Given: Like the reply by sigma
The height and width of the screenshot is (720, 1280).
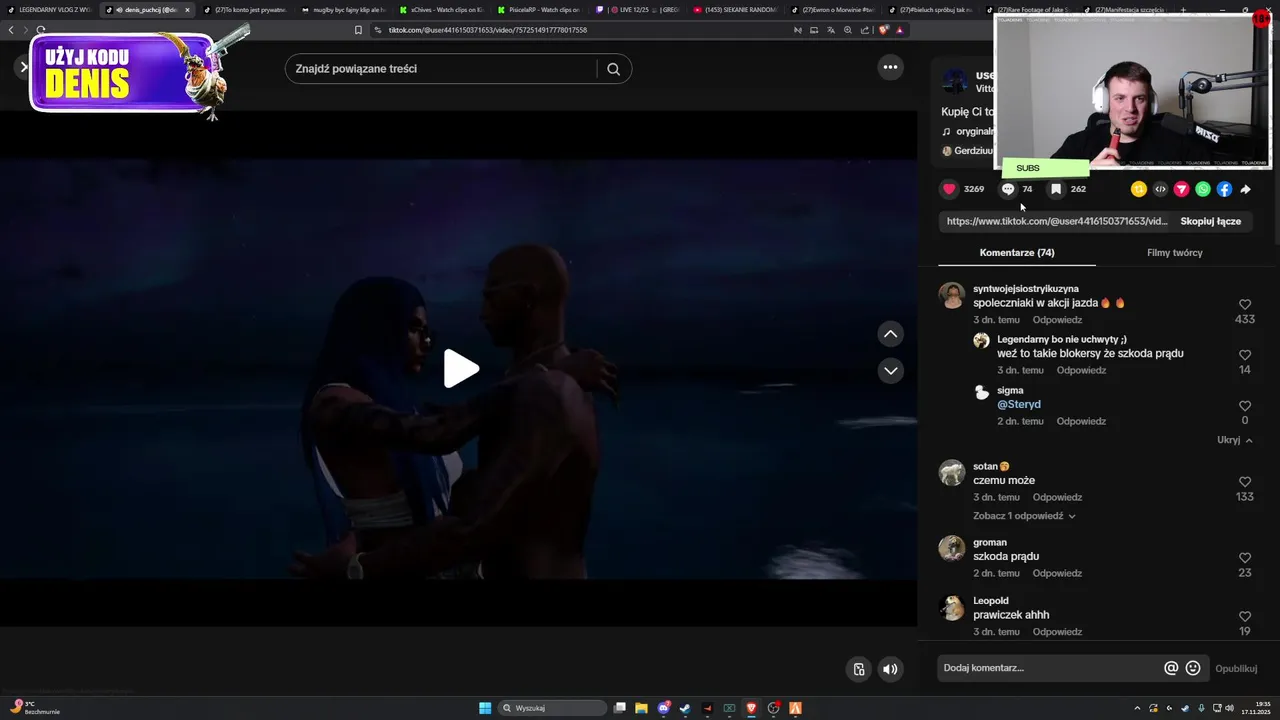Looking at the screenshot, I should coord(1245,406).
